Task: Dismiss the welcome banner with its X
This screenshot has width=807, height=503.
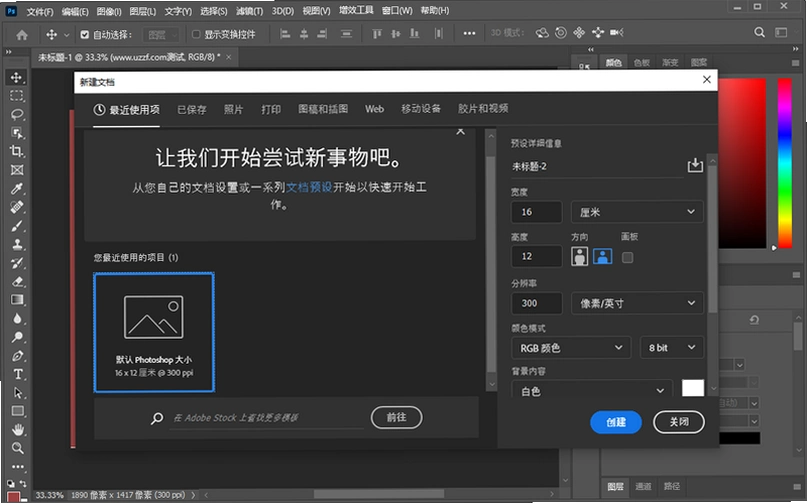Action: click(461, 131)
